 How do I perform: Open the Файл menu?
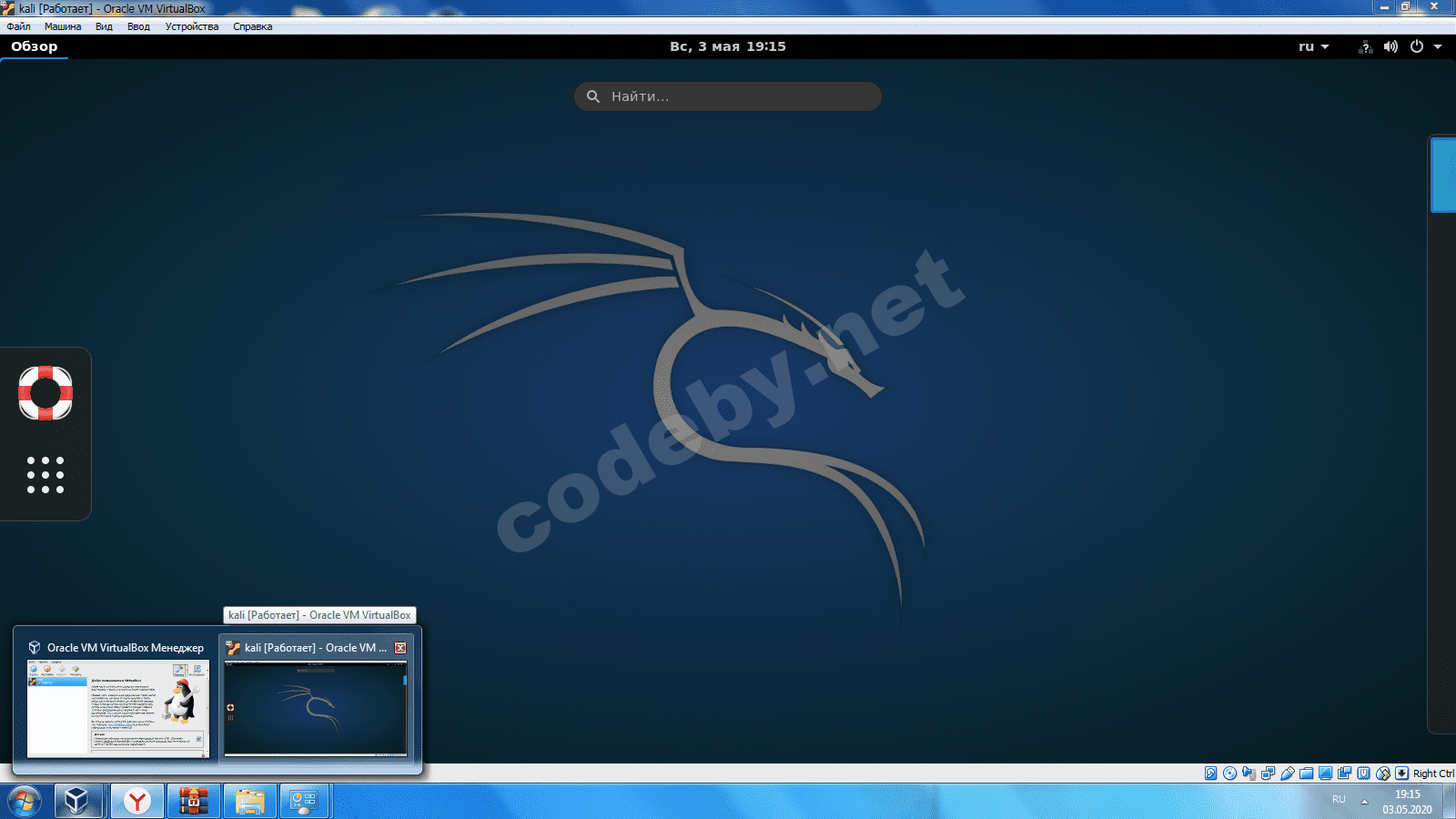pos(18,26)
